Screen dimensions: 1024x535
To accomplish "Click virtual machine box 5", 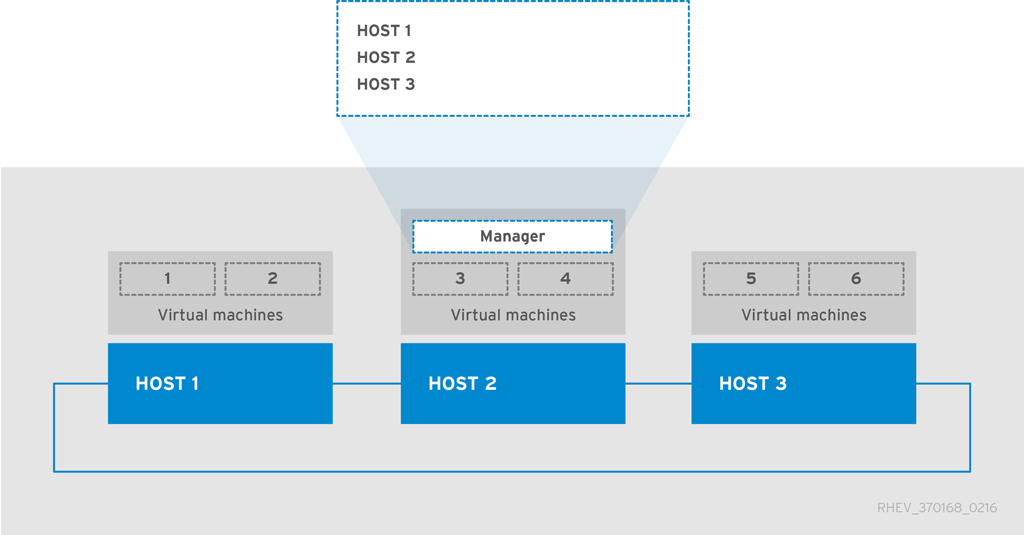I will (x=751, y=279).
